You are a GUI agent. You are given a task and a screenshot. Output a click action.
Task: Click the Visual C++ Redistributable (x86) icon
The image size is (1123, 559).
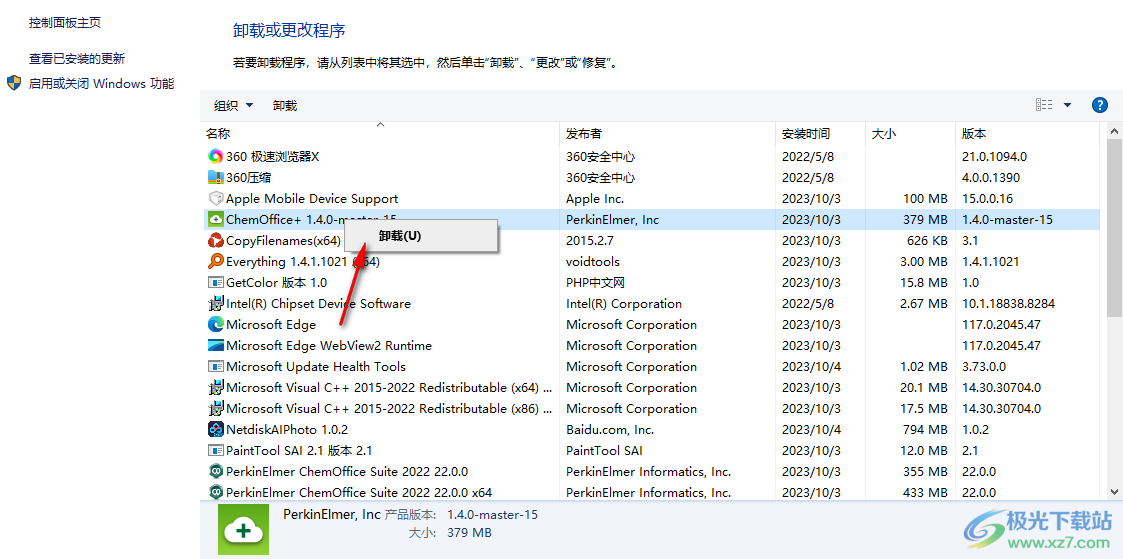(216, 409)
